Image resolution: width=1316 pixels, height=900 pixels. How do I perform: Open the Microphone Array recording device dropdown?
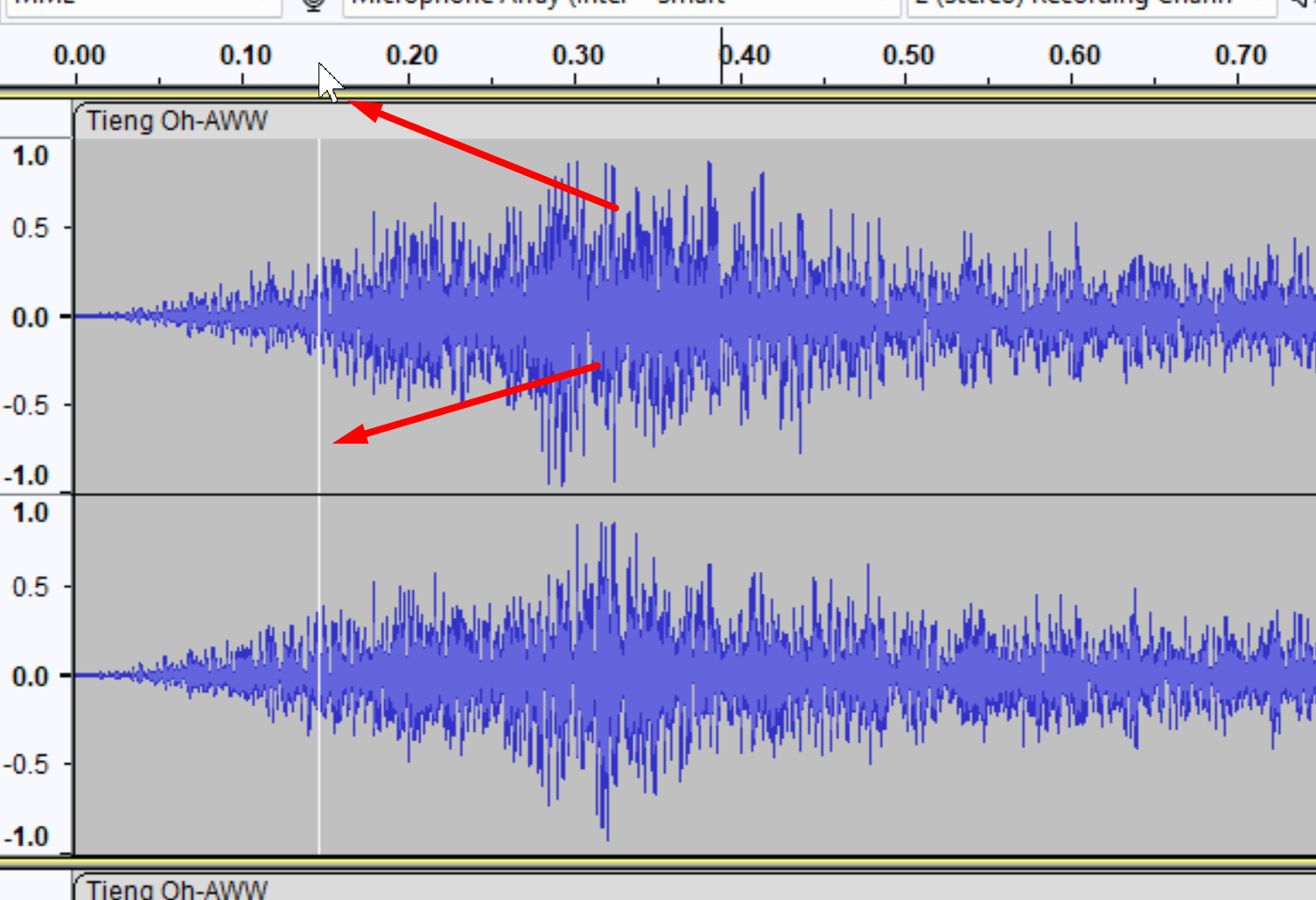click(612, 5)
